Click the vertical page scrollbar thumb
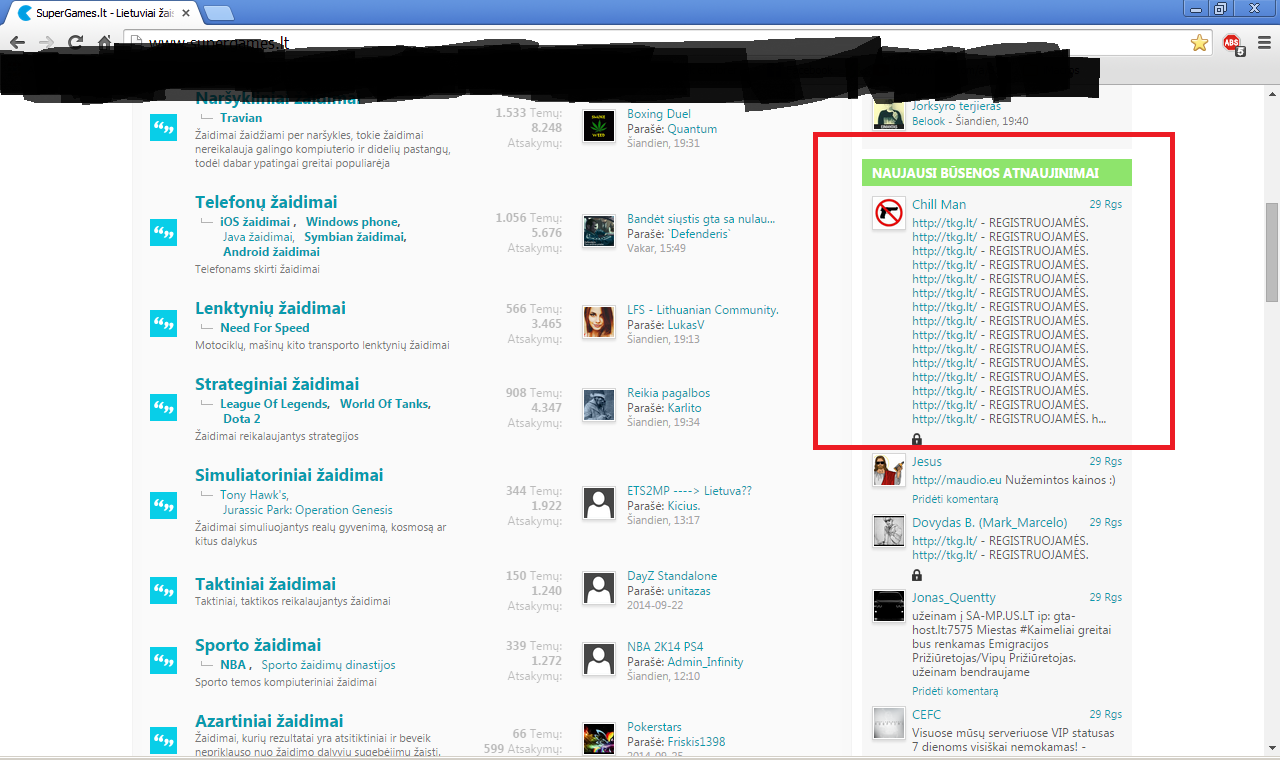 (x=1272, y=252)
